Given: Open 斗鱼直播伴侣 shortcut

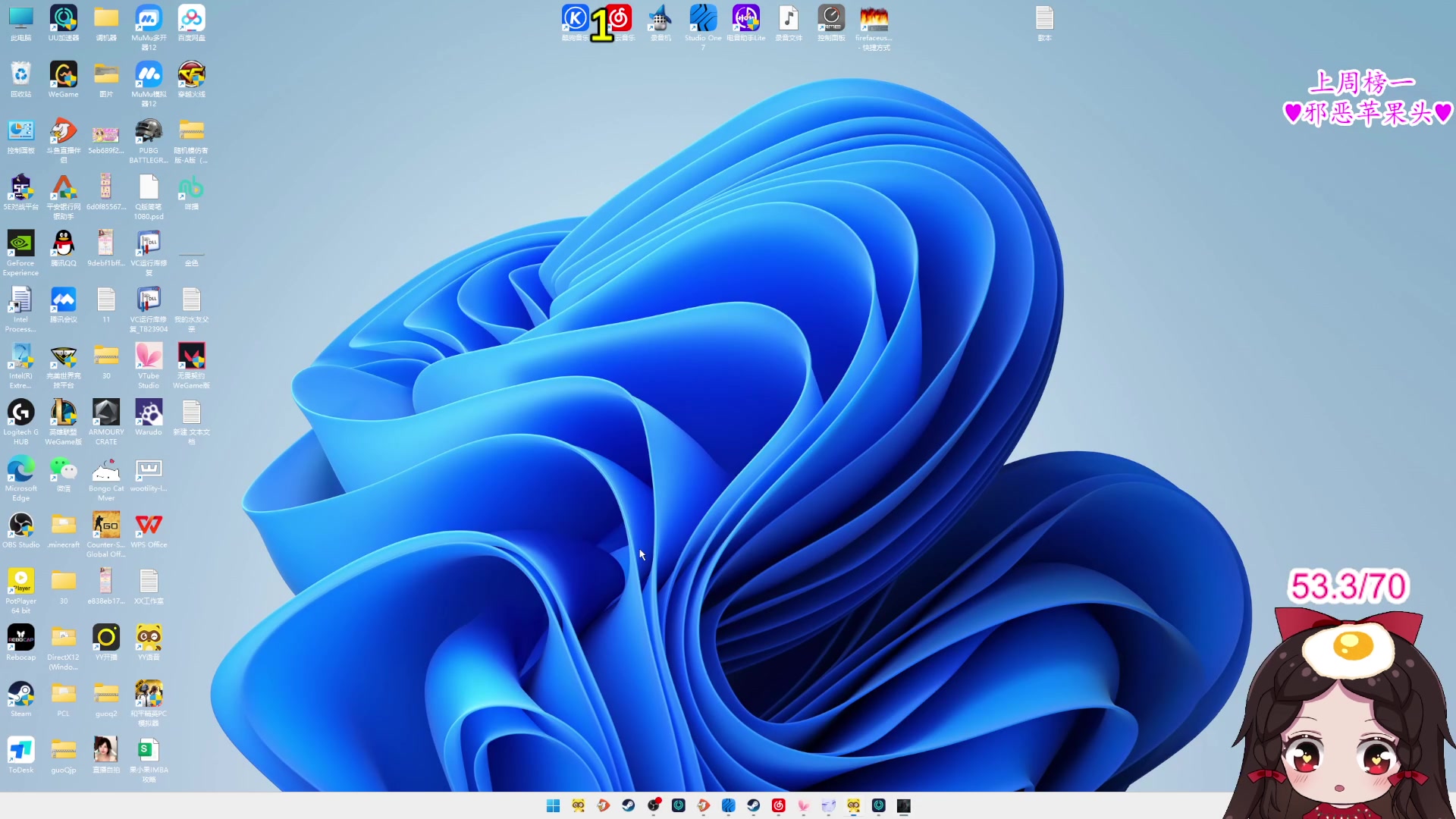Looking at the screenshot, I should (x=64, y=140).
